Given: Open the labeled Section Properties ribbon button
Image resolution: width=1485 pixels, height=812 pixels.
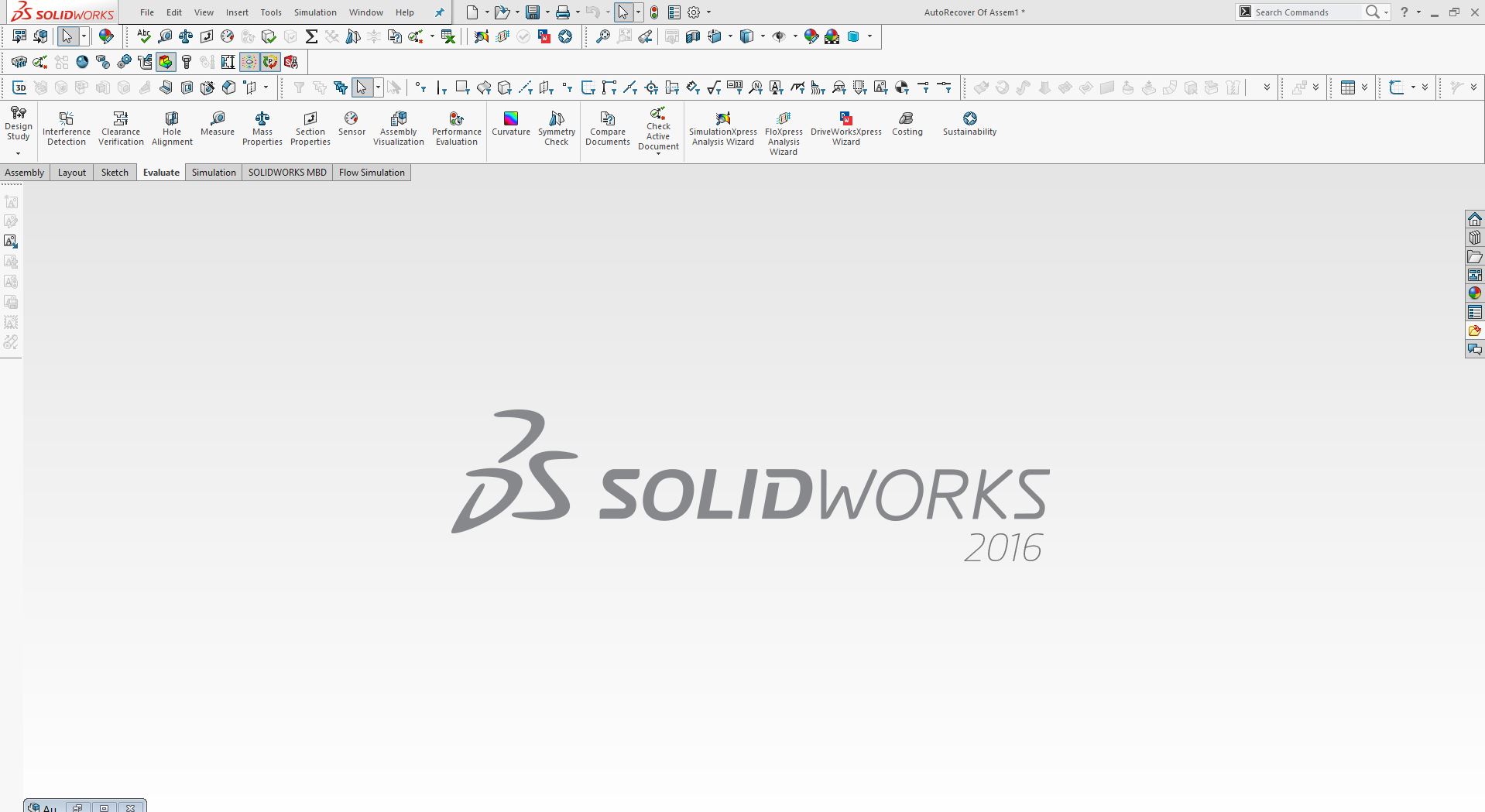Looking at the screenshot, I should [310, 128].
